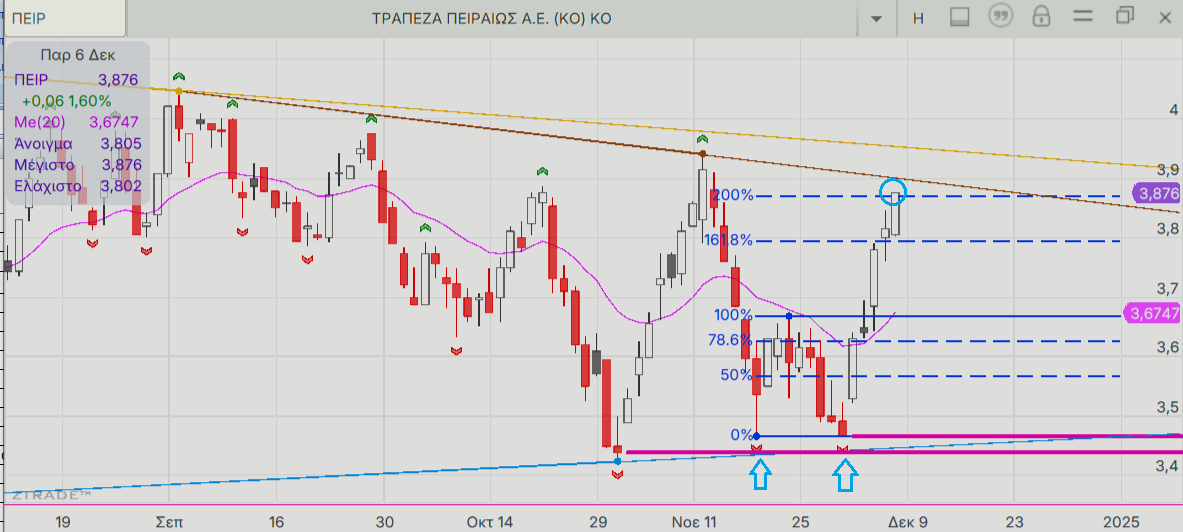
Task: Click the Σεπ date axis label
Action: (171, 521)
